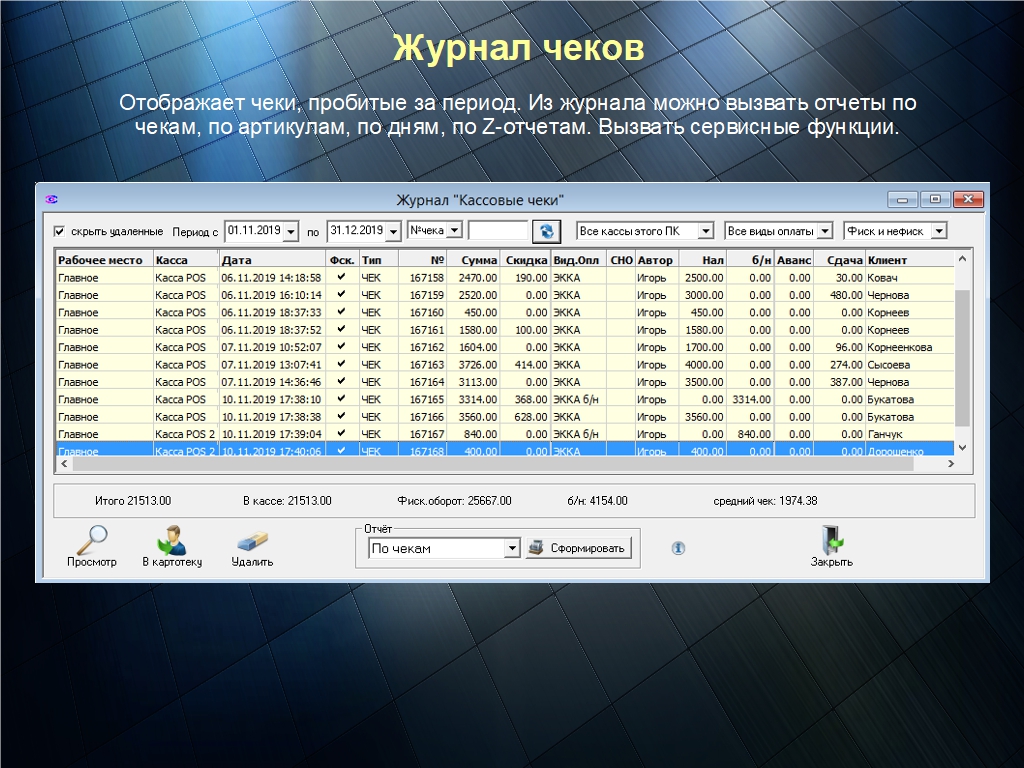Toggle Фск. checkmark for receipt 167165
Viewport: 1024px width, 768px height.
coord(342,399)
